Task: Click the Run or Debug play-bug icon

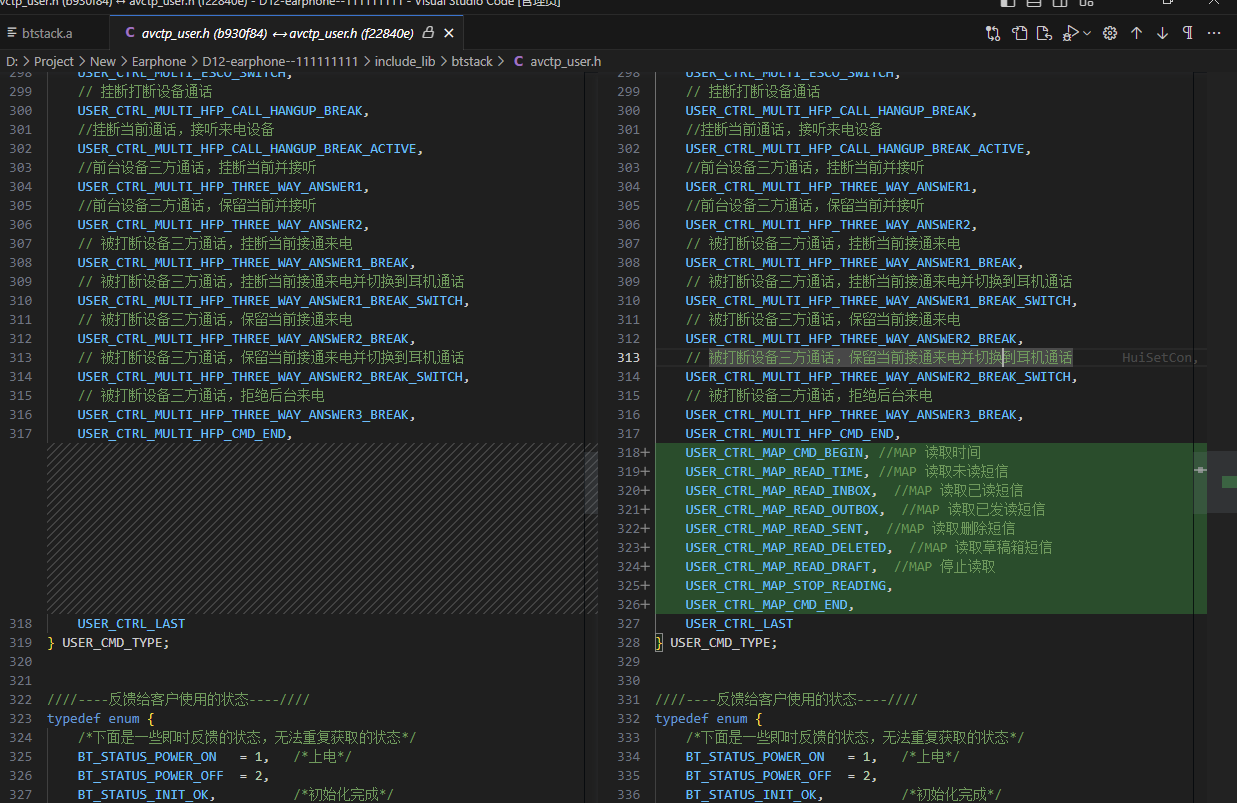Action: 1070,33
